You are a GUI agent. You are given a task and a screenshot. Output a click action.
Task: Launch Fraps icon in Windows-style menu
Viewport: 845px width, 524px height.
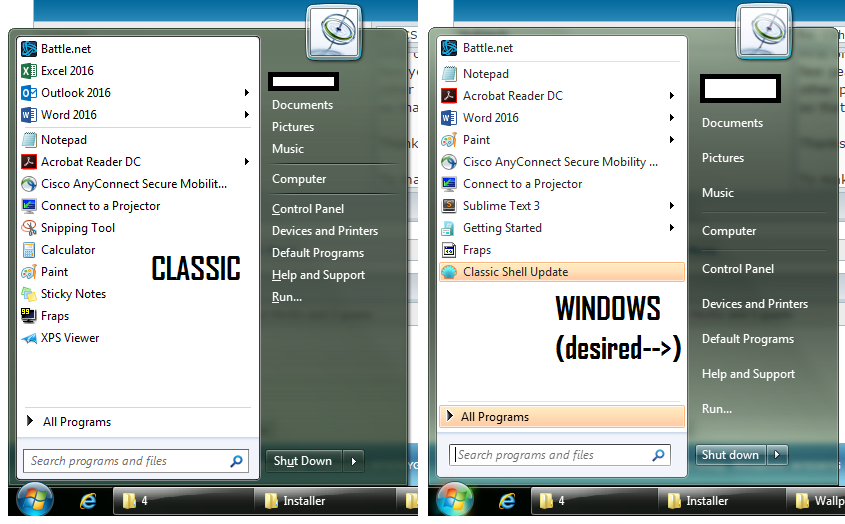tap(449, 250)
